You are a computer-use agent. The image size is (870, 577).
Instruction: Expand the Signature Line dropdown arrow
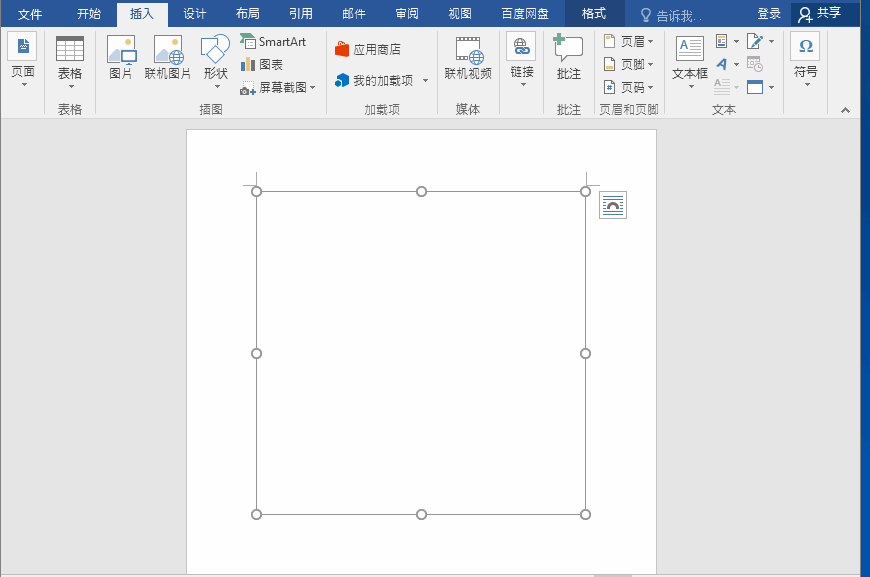(x=771, y=41)
